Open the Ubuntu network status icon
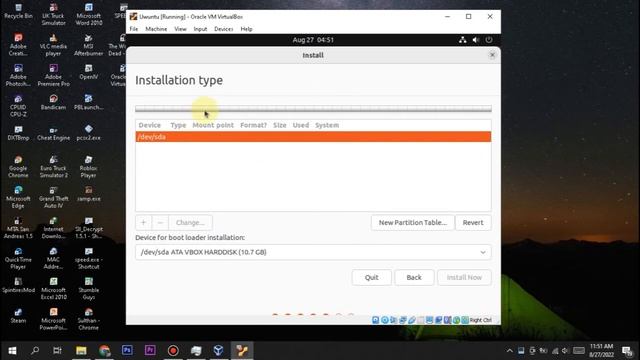 tap(462, 40)
